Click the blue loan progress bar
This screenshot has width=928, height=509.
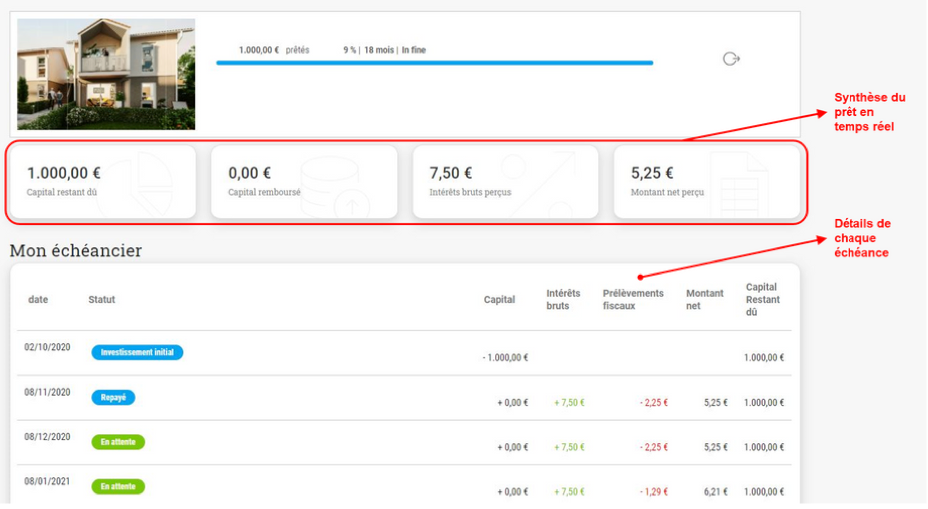coord(435,63)
